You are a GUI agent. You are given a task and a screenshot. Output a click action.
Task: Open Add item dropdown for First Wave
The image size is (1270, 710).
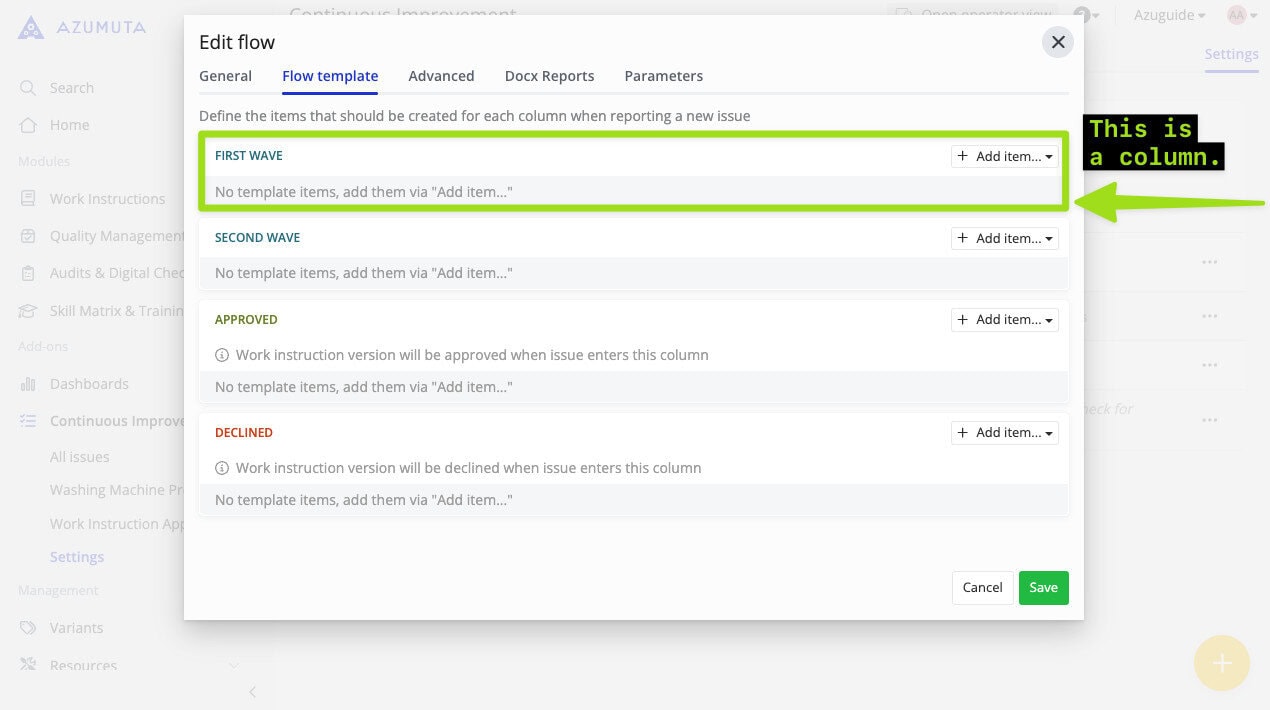coord(1004,156)
